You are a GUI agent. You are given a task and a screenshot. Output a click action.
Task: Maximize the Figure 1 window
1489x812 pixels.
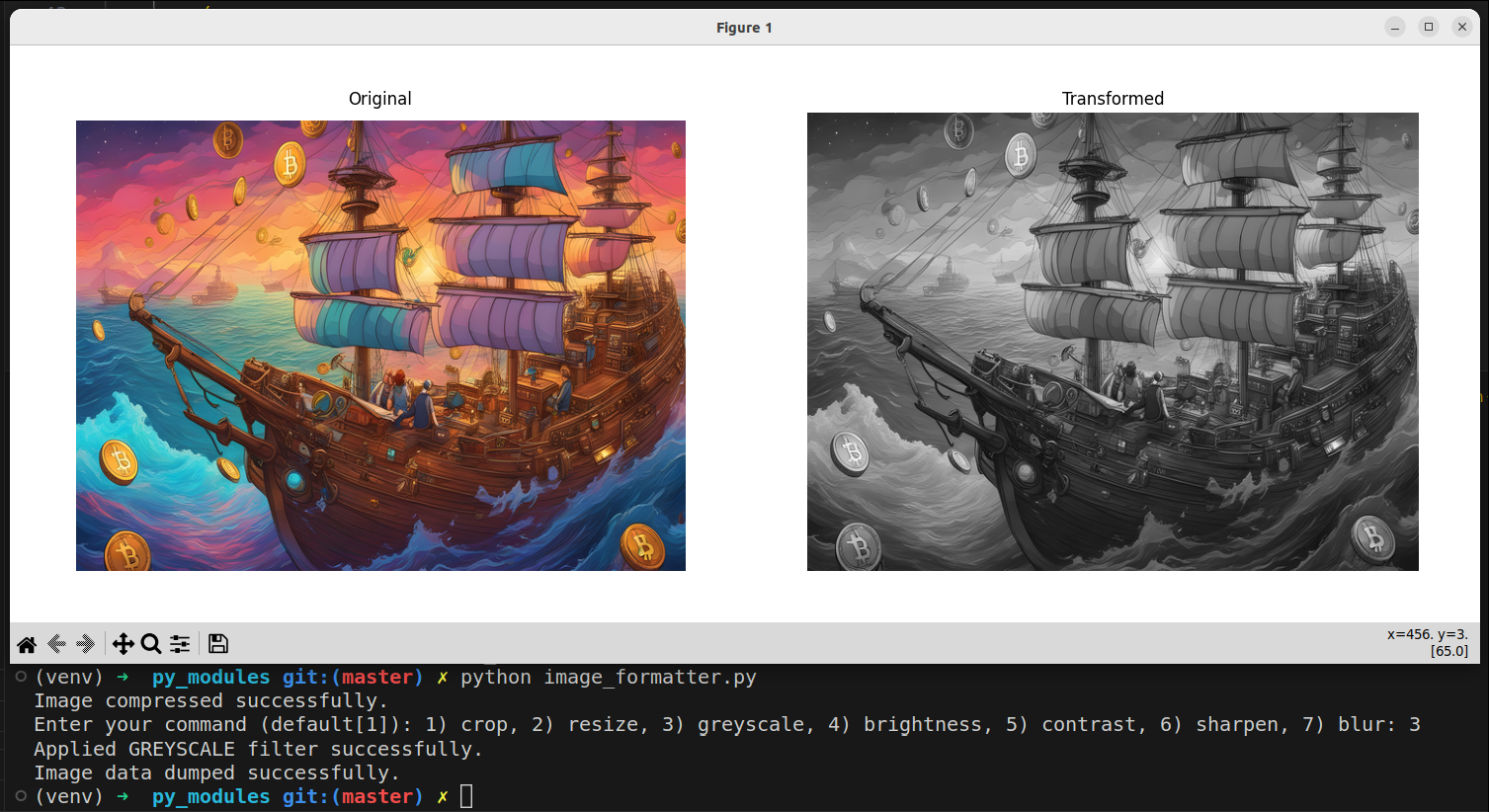[1429, 28]
